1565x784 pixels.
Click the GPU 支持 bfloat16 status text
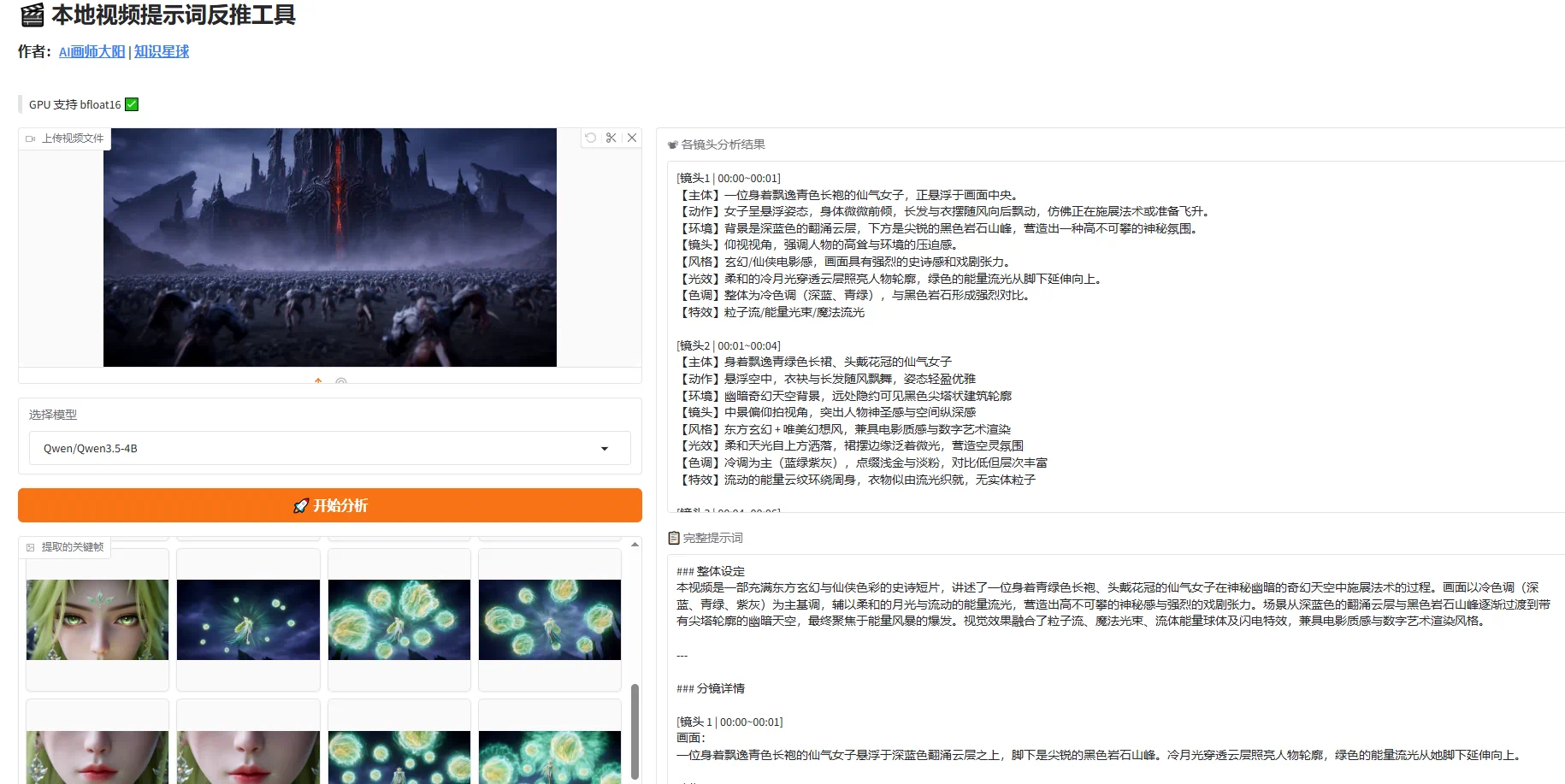[x=75, y=104]
